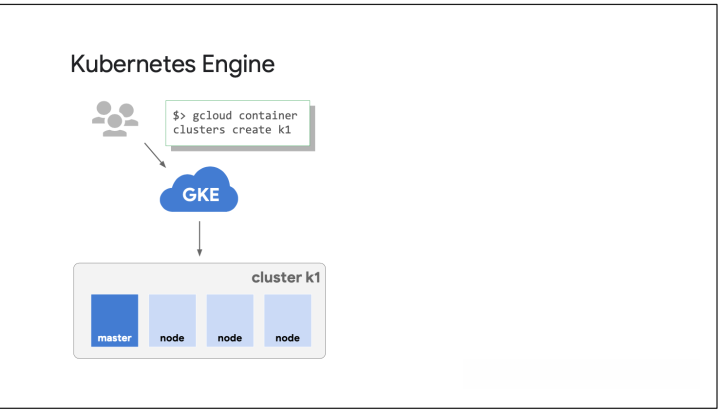Click the middle "node" text label
Screen dimensions: 720x410
pos(230,338)
